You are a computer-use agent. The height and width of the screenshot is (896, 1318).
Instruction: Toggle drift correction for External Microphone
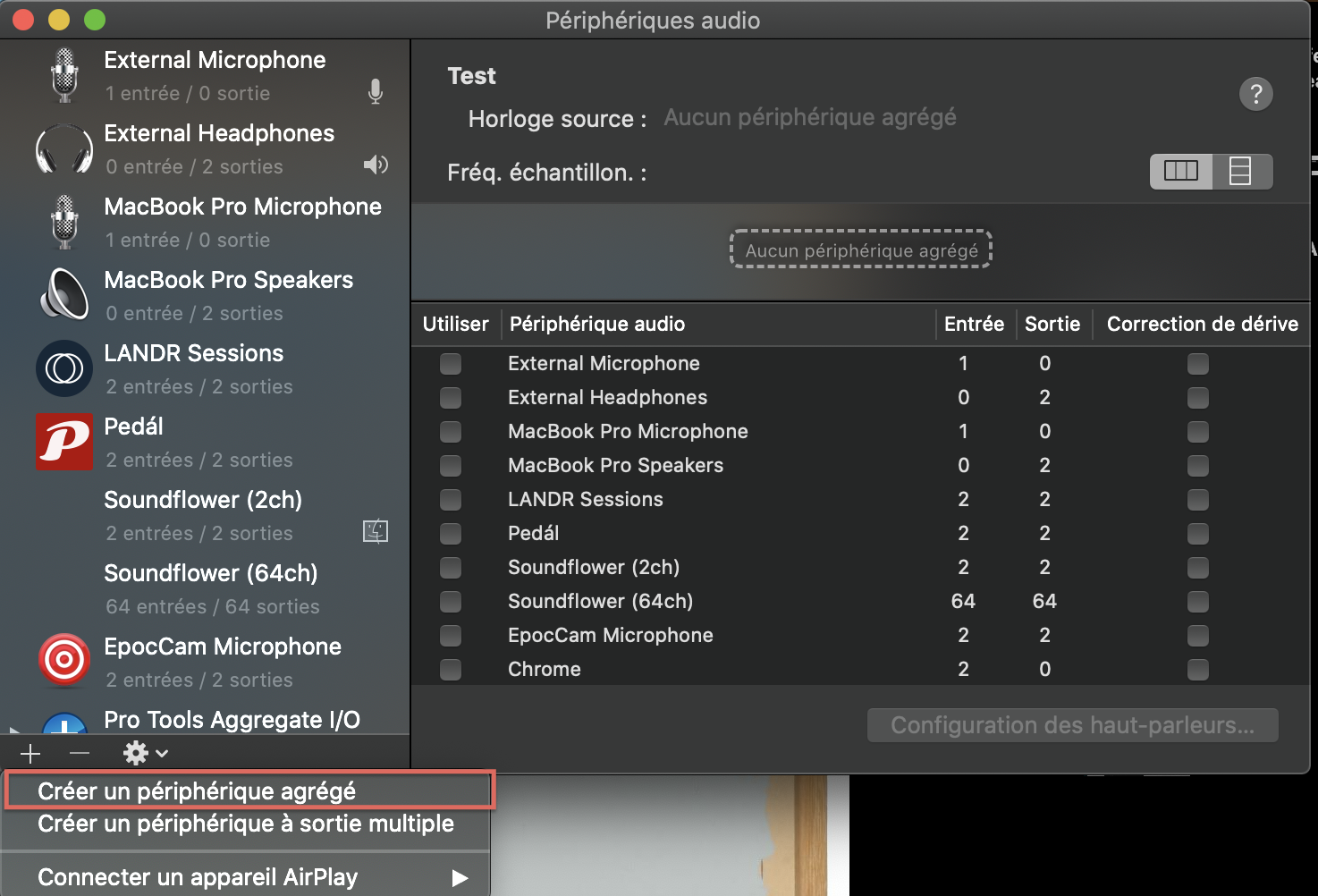pyautogui.click(x=1198, y=364)
